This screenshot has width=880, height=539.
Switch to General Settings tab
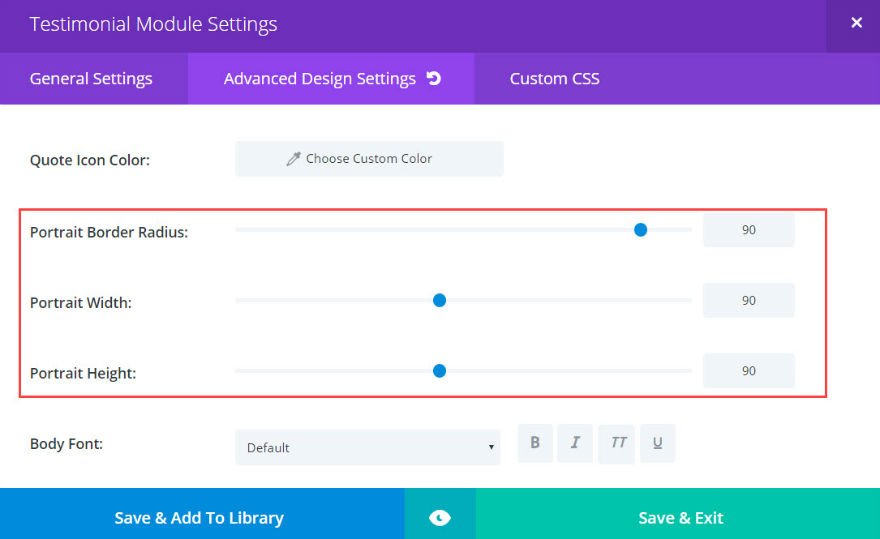click(x=91, y=78)
